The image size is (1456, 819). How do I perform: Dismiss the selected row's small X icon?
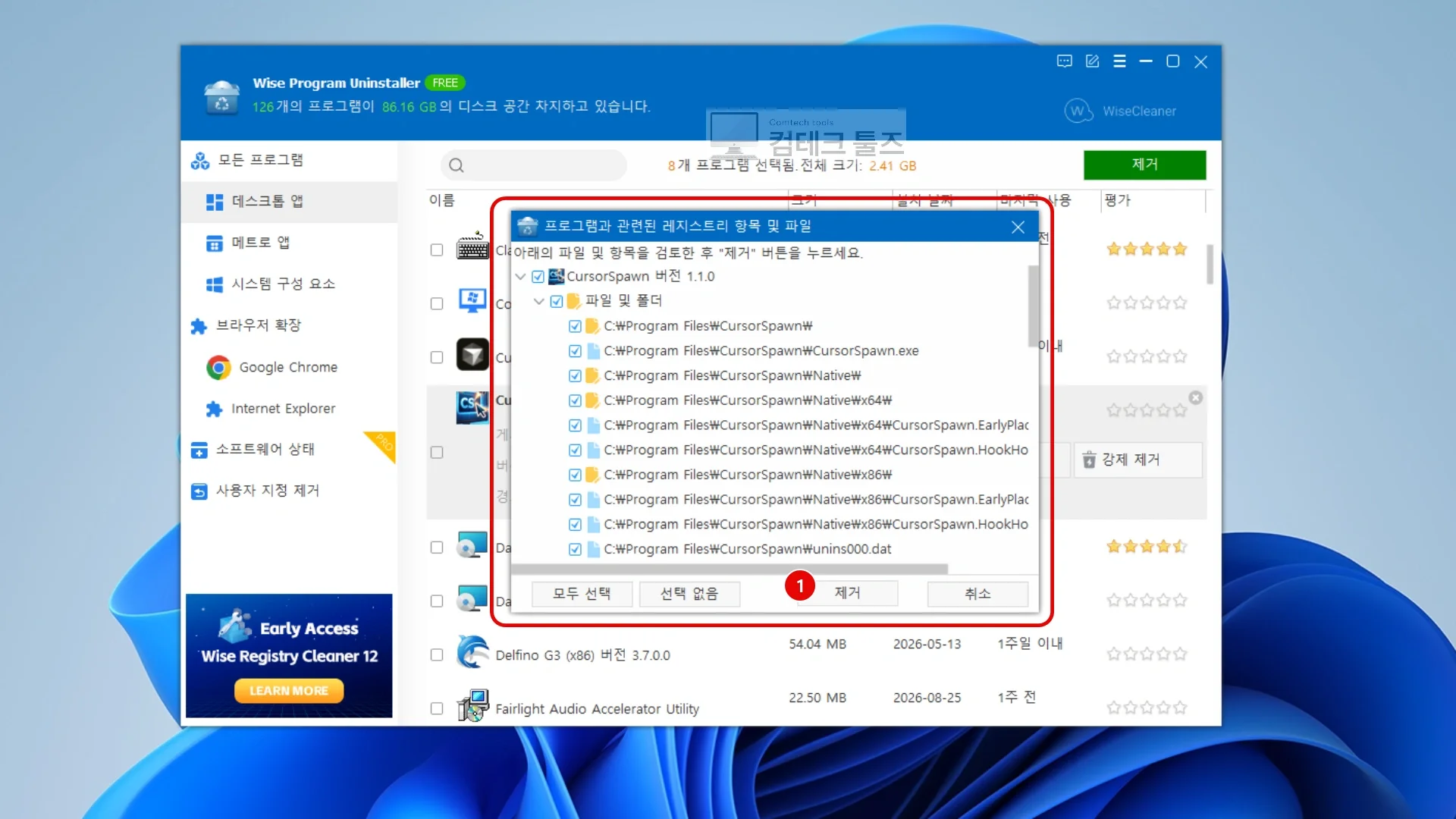coord(1195,397)
